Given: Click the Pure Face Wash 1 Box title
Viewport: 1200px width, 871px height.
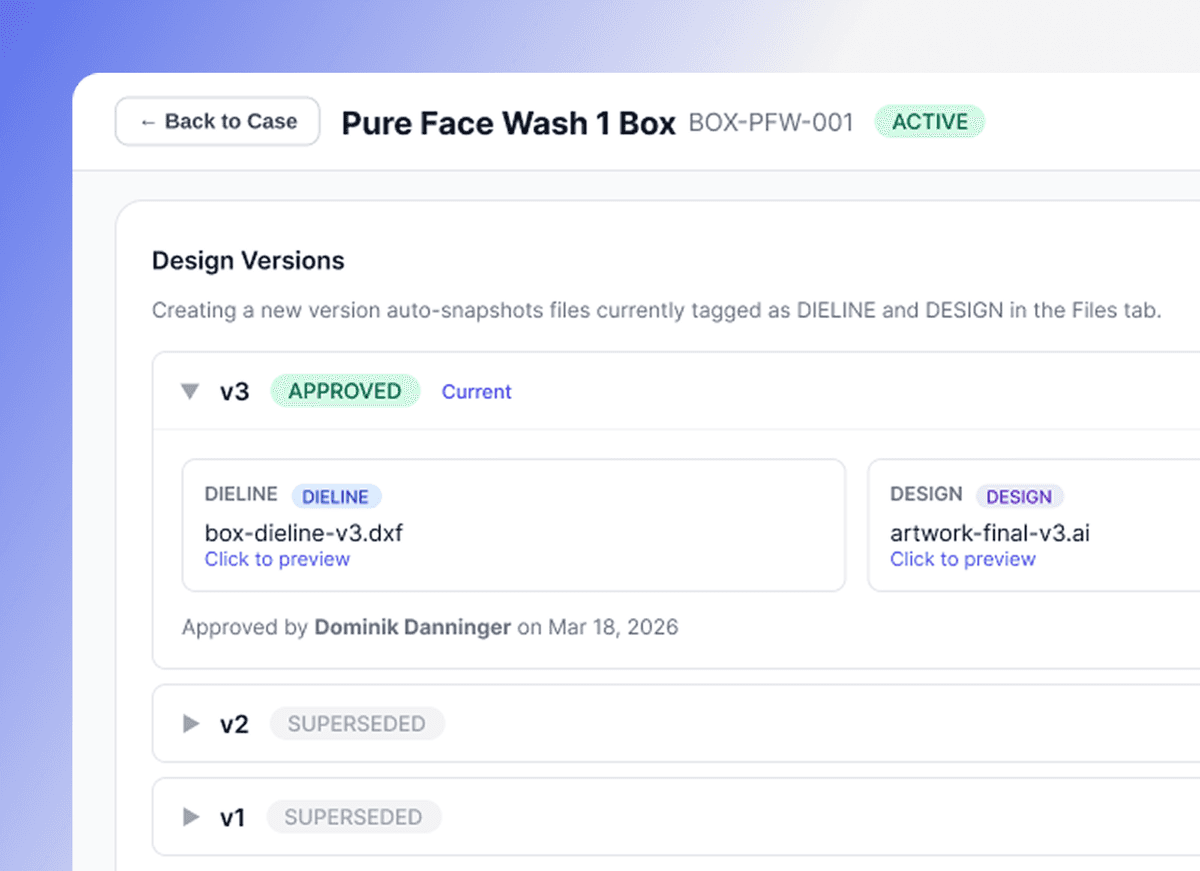Looking at the screenshot, I should [508, 122].
